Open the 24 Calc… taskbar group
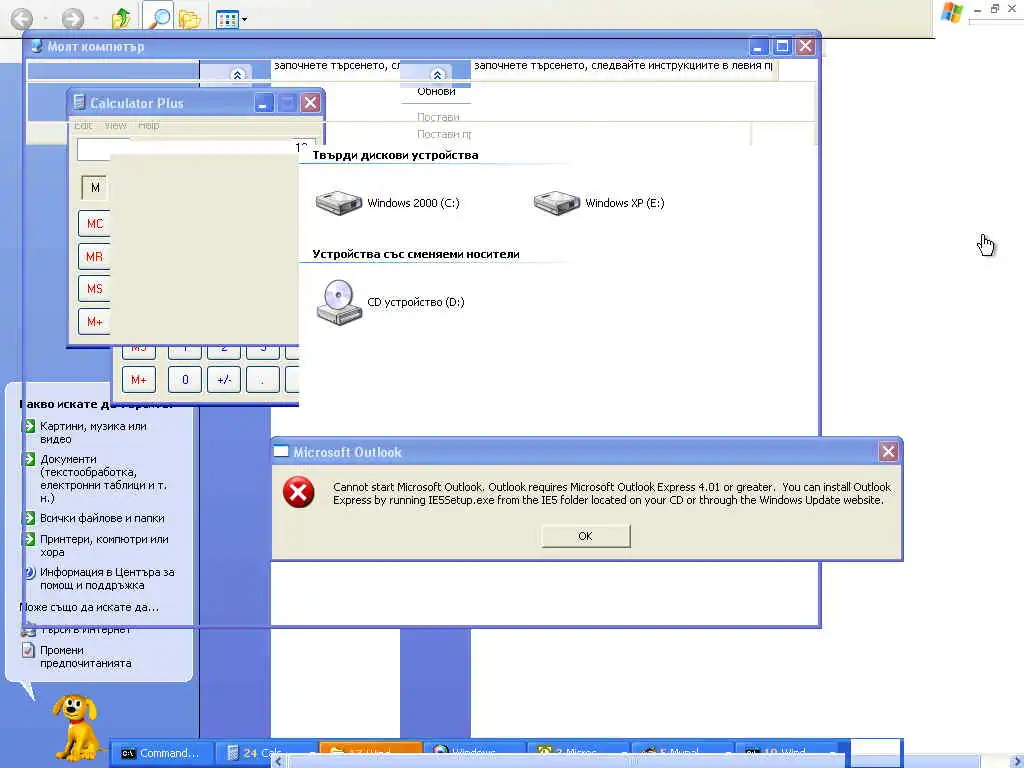 click(x=266, y=753)
